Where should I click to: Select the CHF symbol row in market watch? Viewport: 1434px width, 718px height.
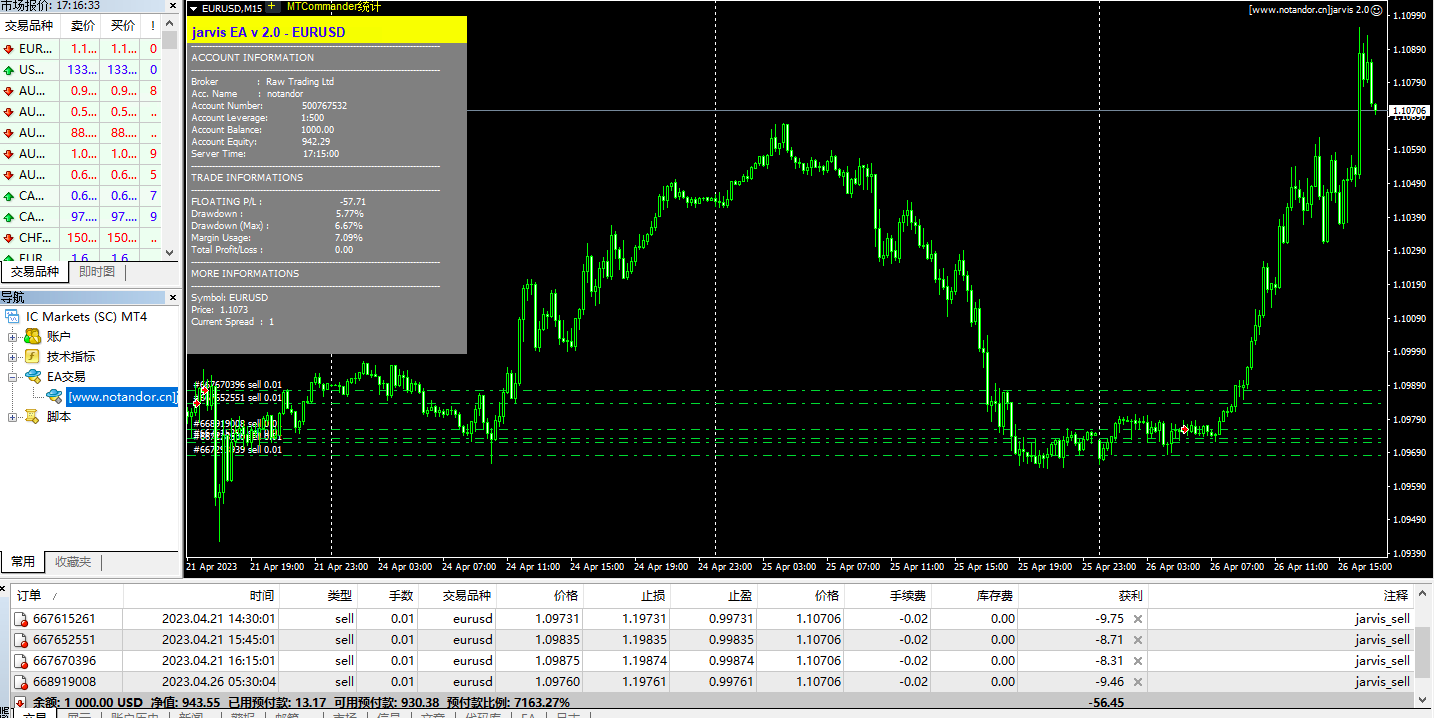(32, 238)
